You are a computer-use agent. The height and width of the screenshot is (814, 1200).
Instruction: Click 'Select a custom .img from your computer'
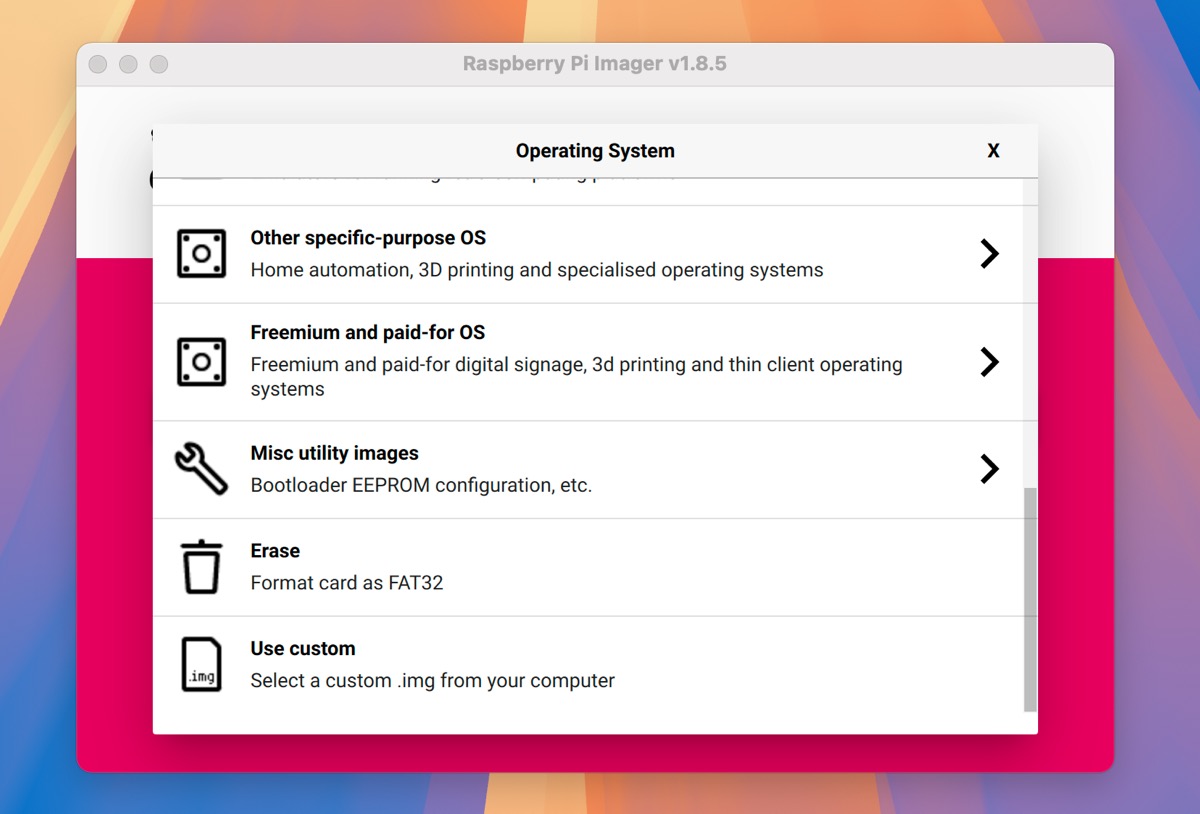pos(432,681)
